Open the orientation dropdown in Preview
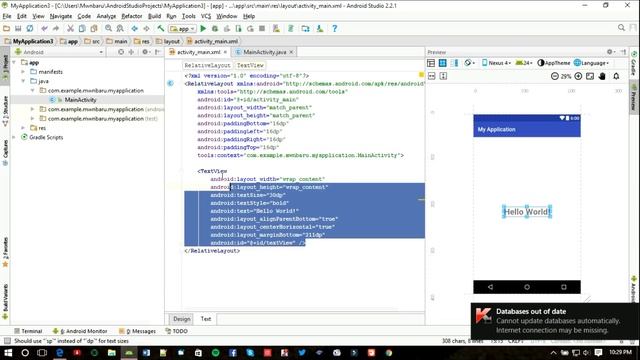This screenshot has height=360, width=640. 469,63
